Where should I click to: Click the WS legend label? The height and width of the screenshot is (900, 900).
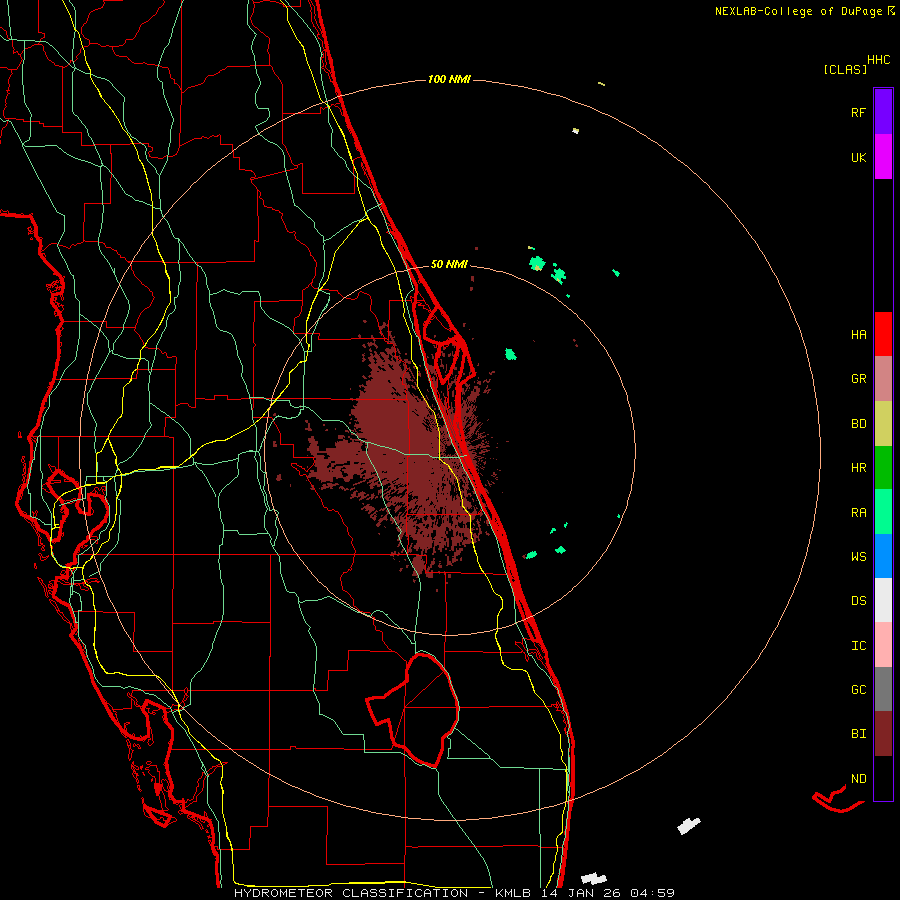point(858,557)
